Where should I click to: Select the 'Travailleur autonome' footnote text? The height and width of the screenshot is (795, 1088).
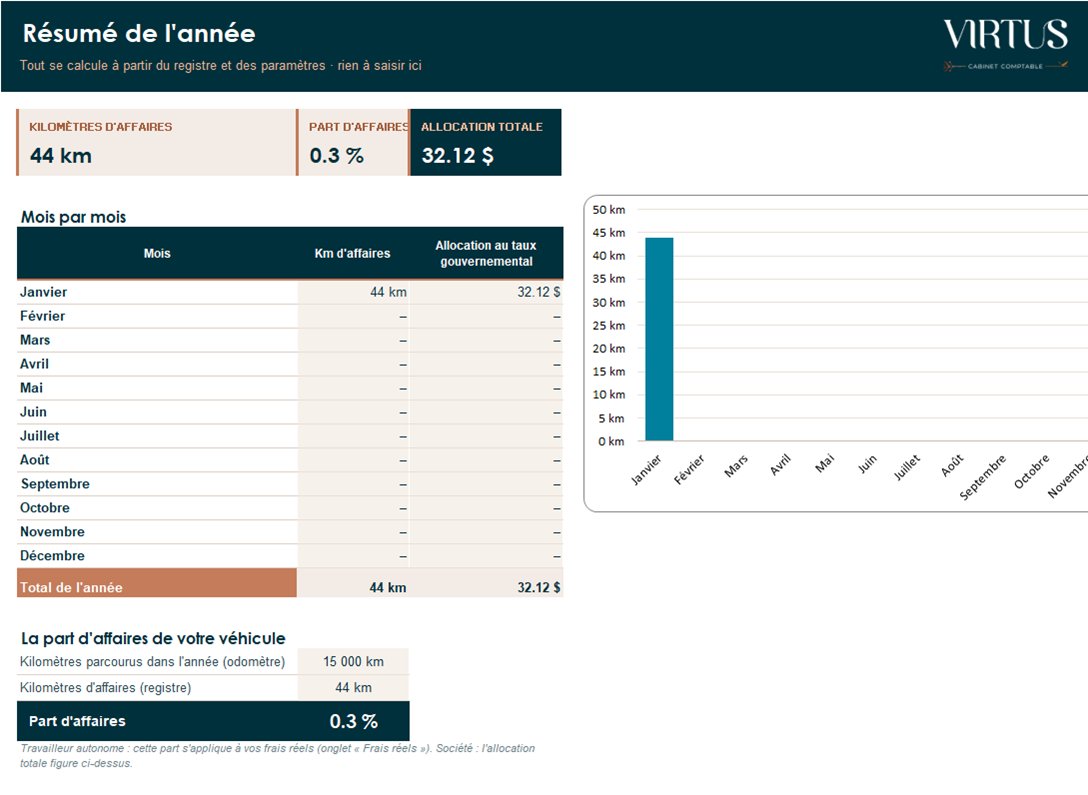click(x=278, y=755)
